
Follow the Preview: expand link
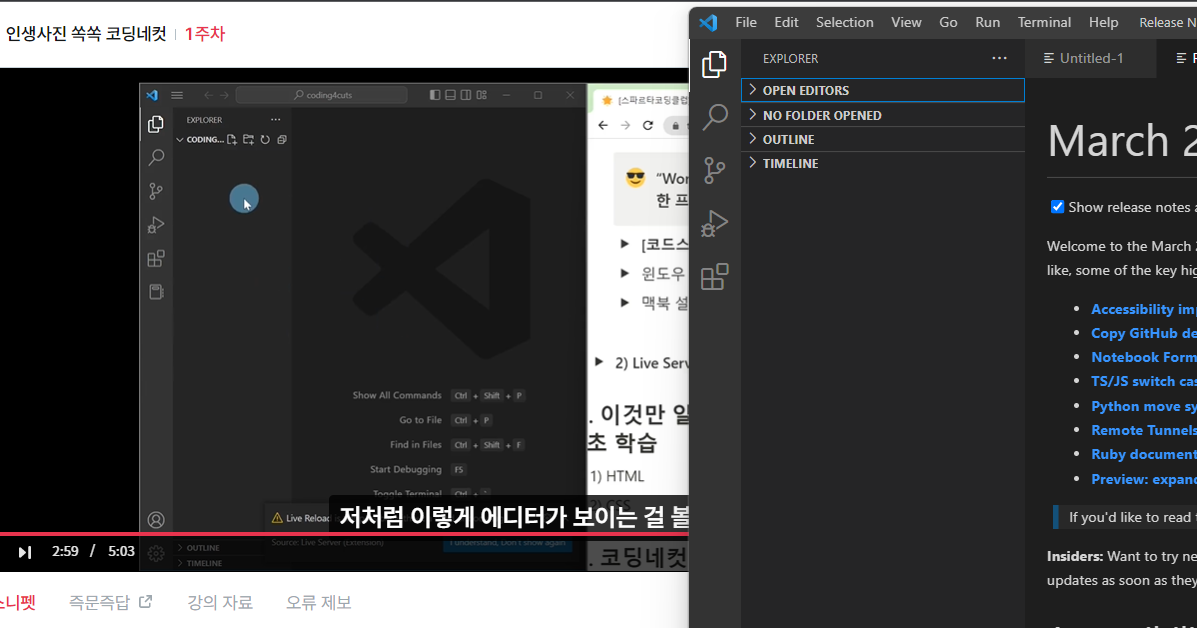[1144, 479]
